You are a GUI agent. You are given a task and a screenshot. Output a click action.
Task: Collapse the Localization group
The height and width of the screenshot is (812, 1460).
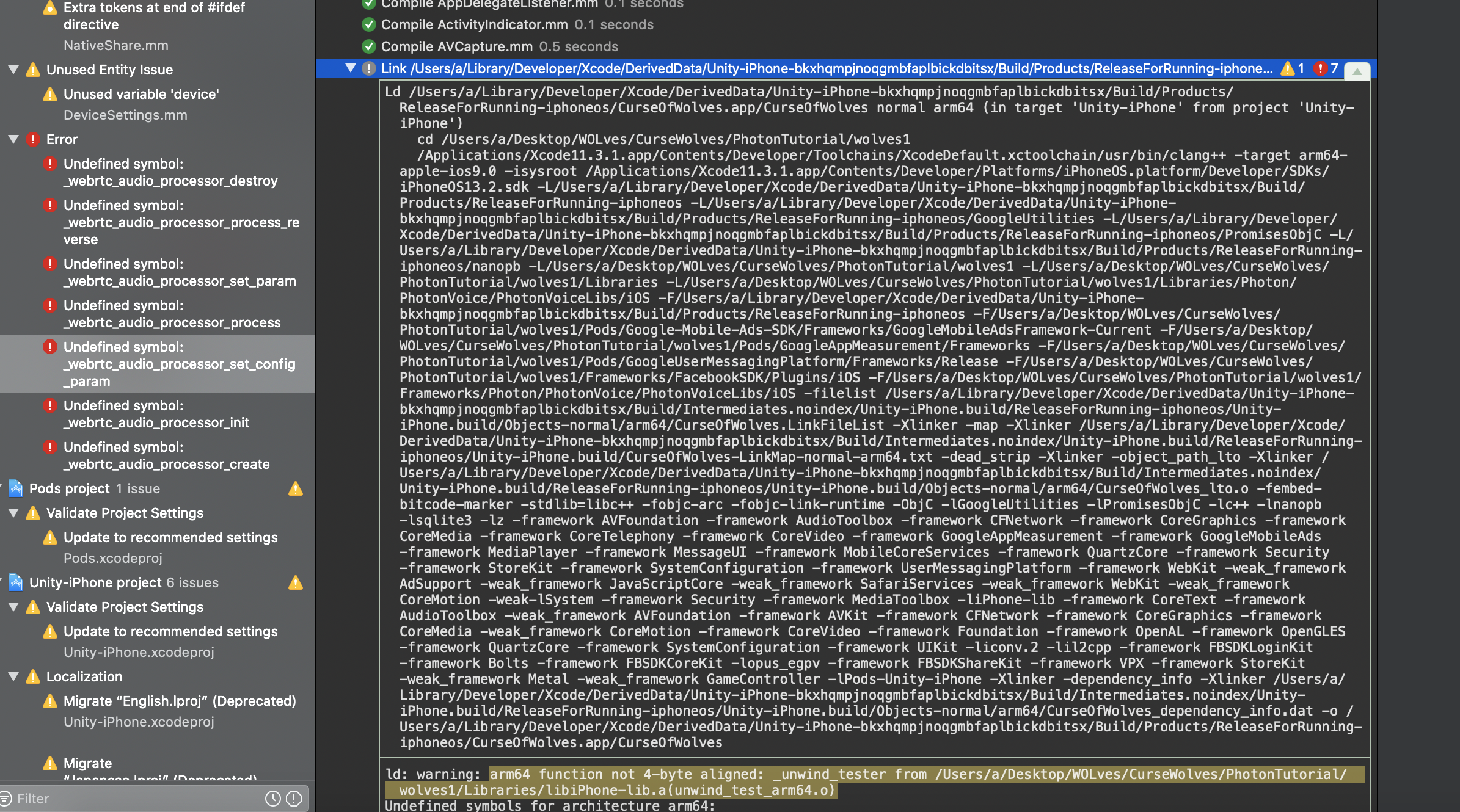[13, 676]
